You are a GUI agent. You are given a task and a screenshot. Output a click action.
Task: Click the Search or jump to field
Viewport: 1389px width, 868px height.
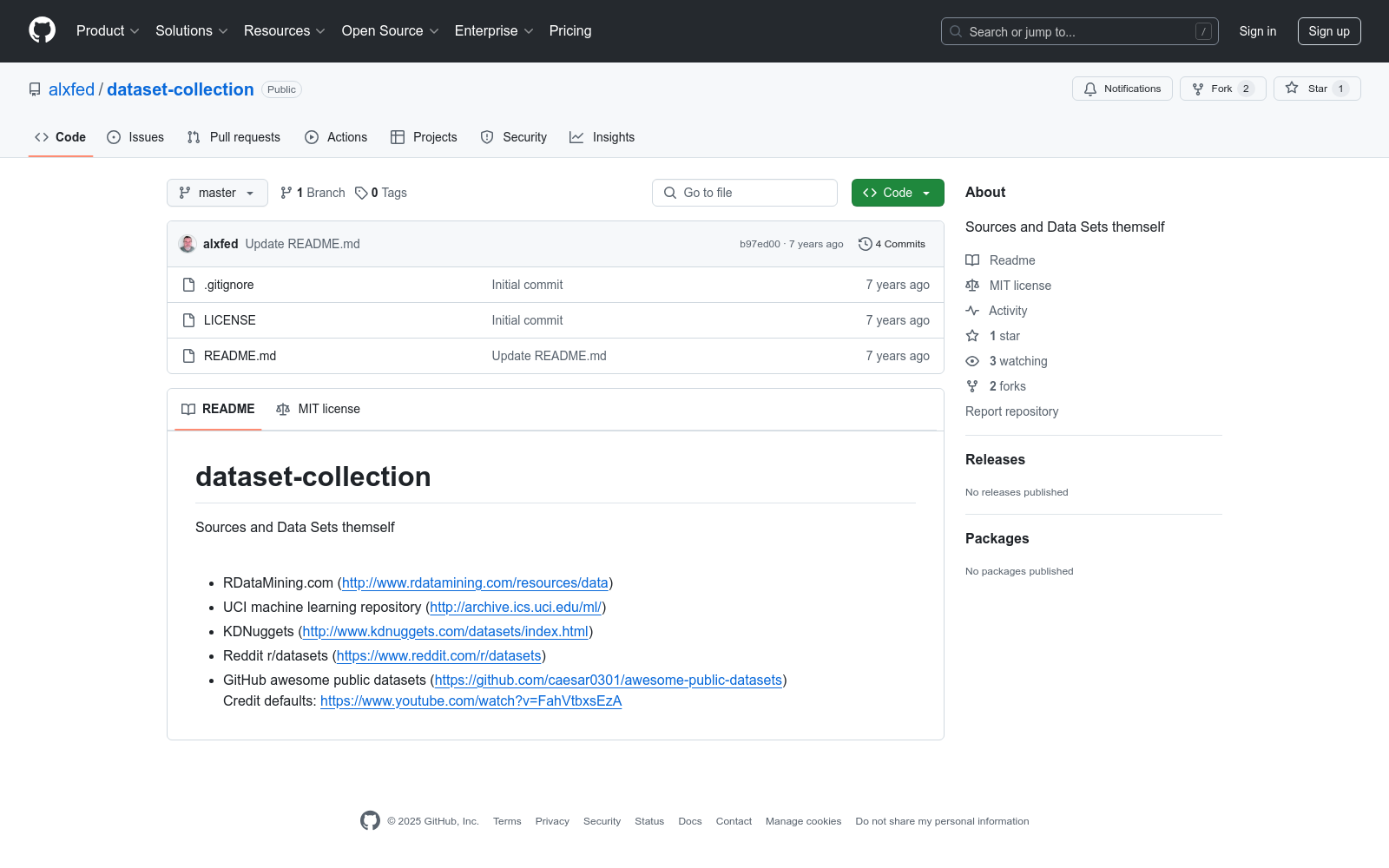[1080, 31]
